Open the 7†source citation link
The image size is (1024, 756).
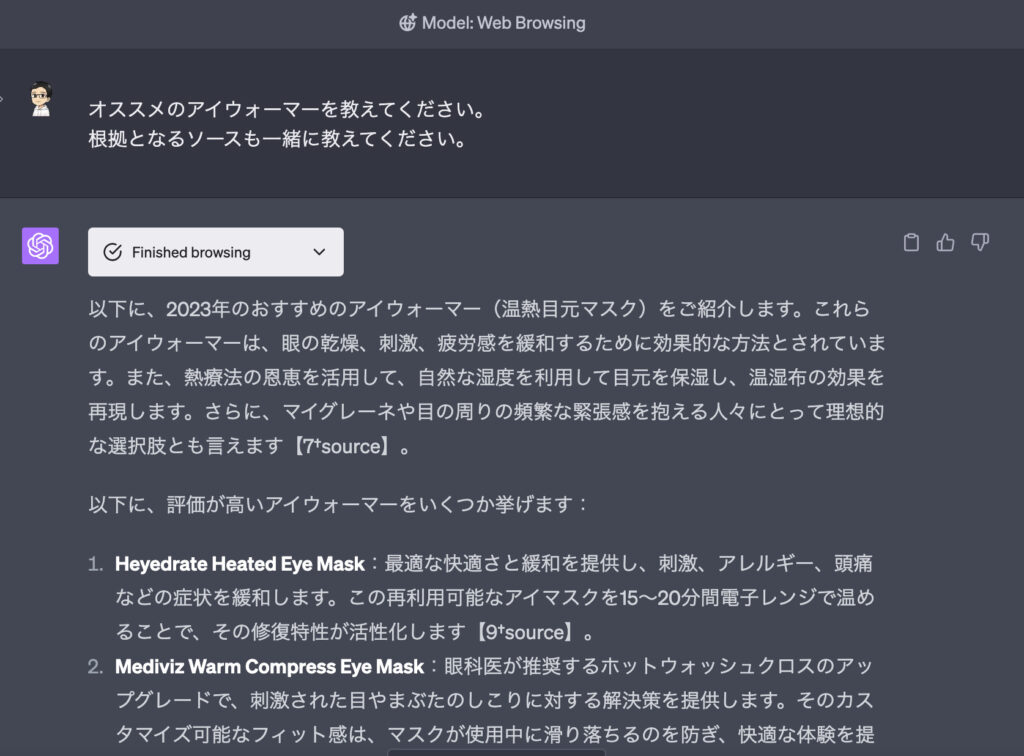pos(343,447)
